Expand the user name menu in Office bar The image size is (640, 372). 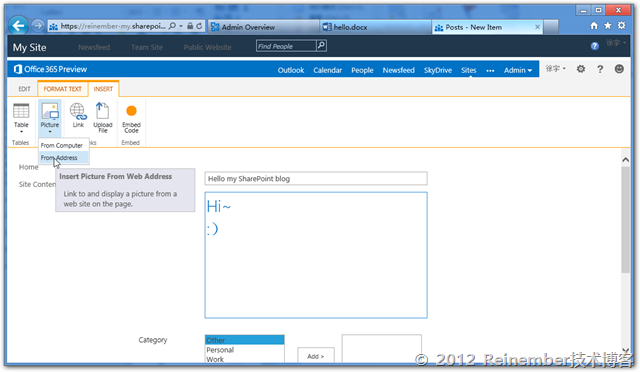pos(556,69)
